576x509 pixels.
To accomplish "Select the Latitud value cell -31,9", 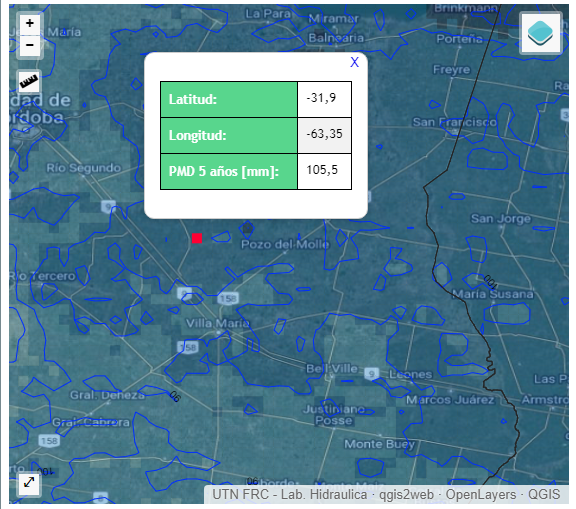I will tap(324, 99).
